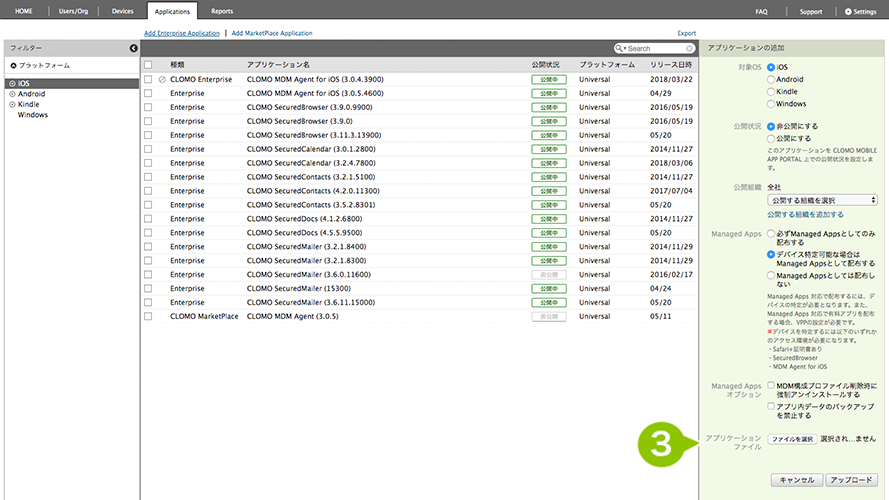The image size is (889, 500).
Task: Check CLOMO MDM Agent for iOS (3.0.4.3900) row
Action: point(148,79)
